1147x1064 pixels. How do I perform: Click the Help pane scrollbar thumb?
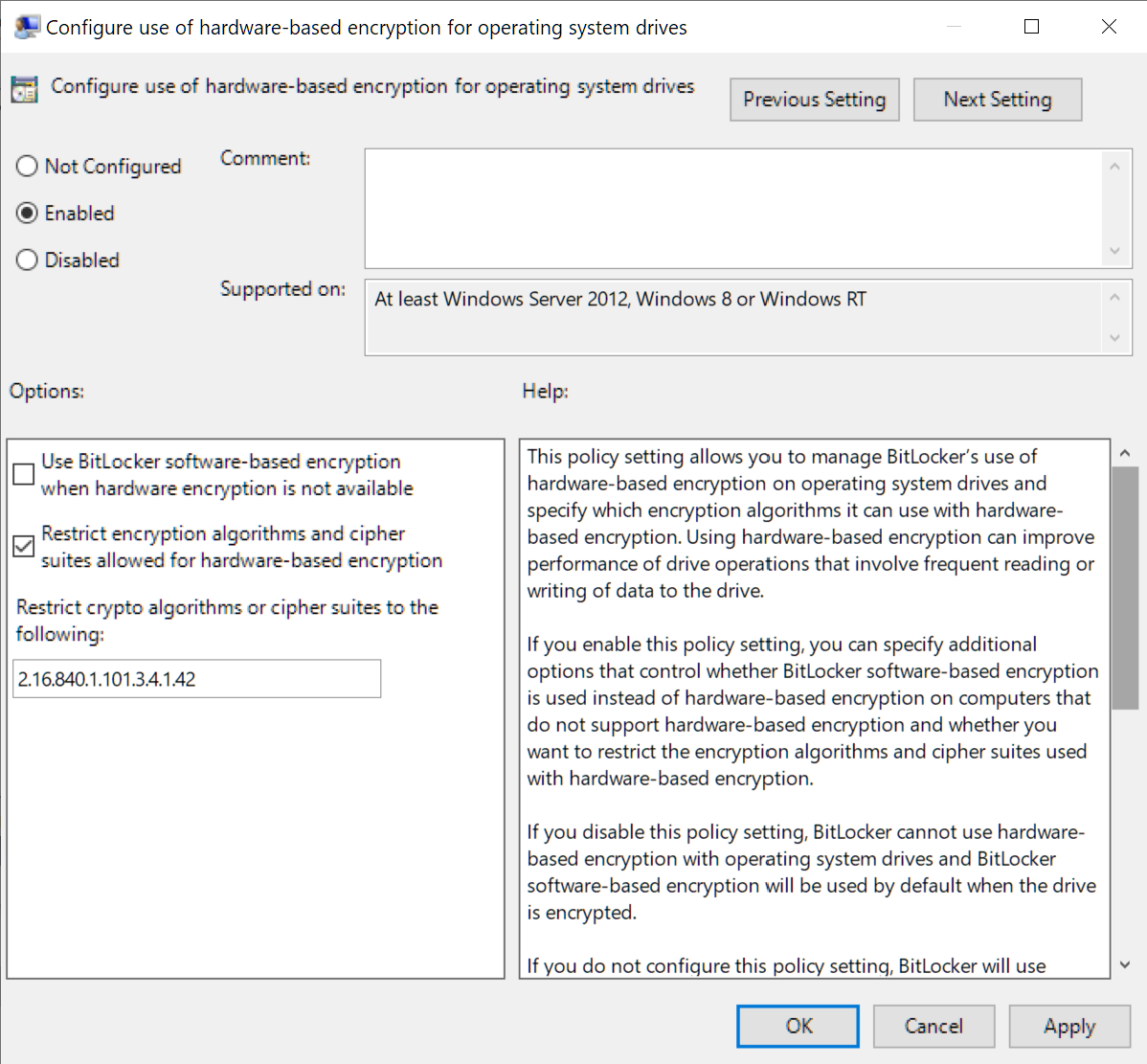1125,588
